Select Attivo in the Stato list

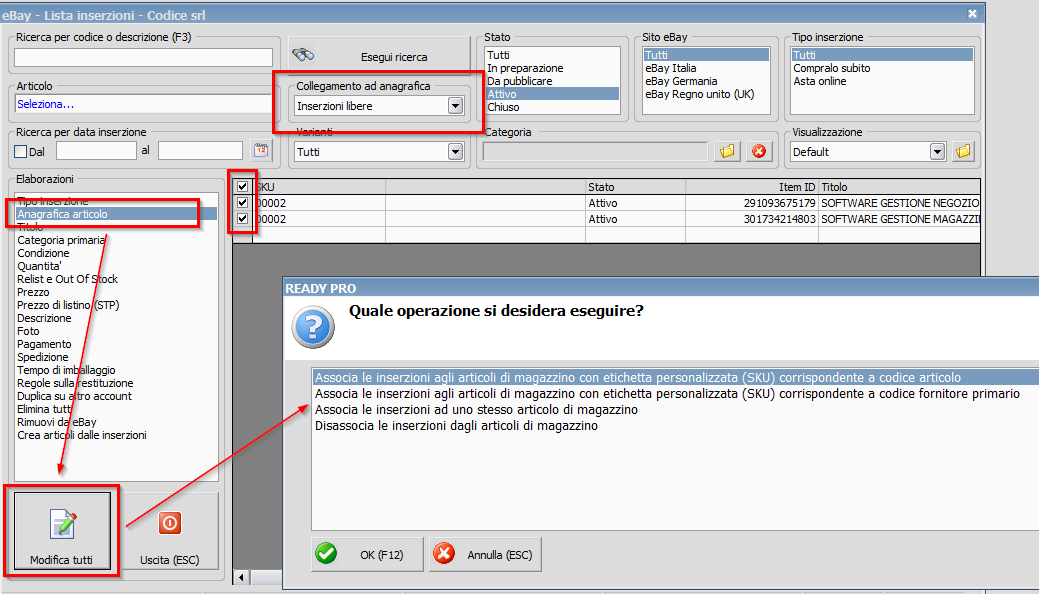coord(553,94)
